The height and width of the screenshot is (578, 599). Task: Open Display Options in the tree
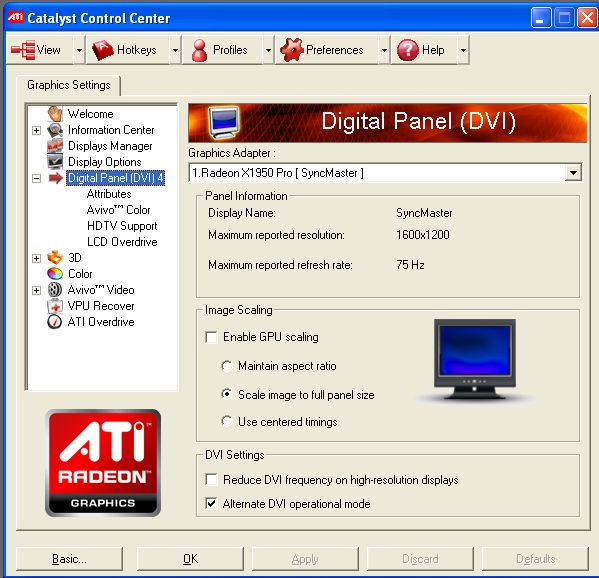[105, 162]
